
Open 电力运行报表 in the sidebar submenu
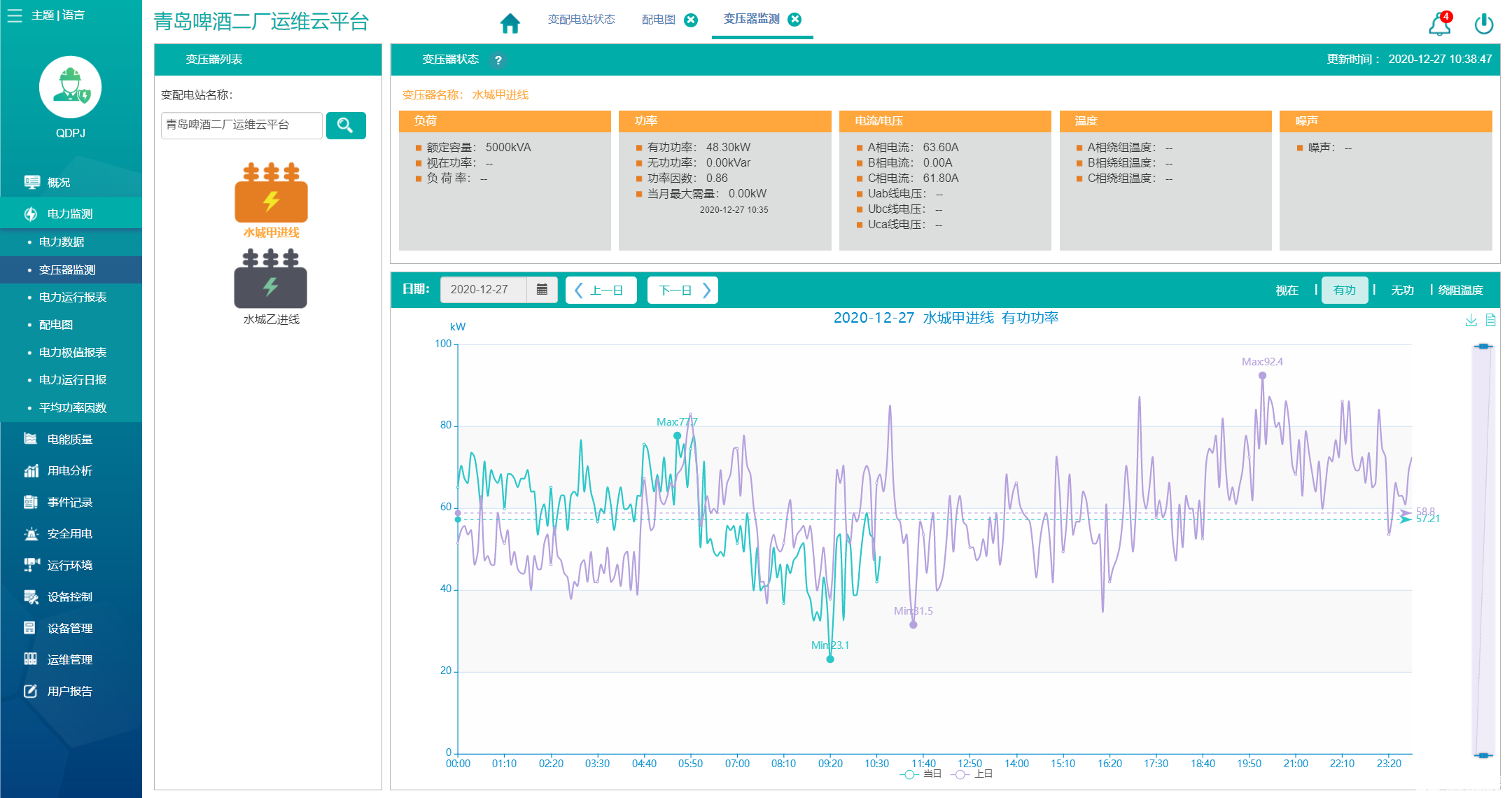point(72,297)
